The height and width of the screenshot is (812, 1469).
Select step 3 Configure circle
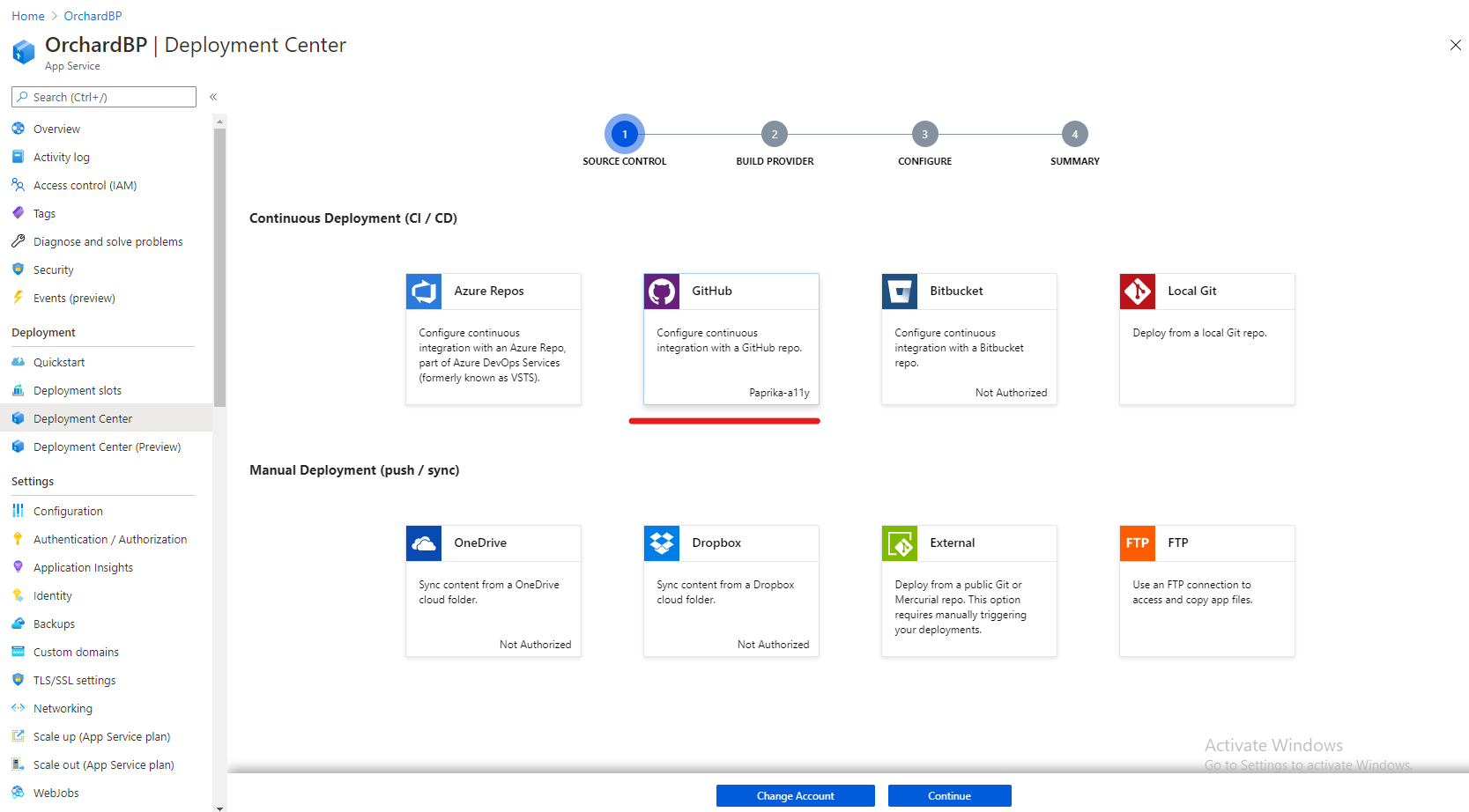point(924,135)
